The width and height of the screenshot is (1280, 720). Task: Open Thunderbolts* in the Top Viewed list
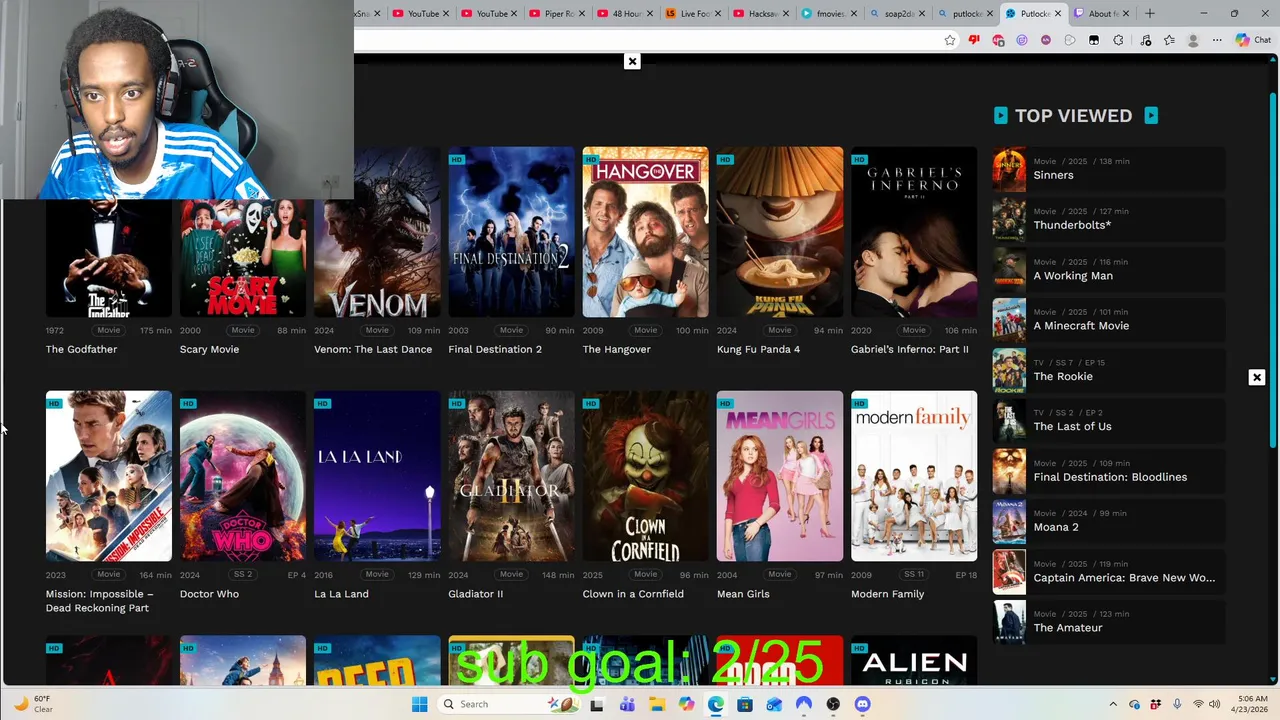pyautogui.click(x=1108, y=220)
